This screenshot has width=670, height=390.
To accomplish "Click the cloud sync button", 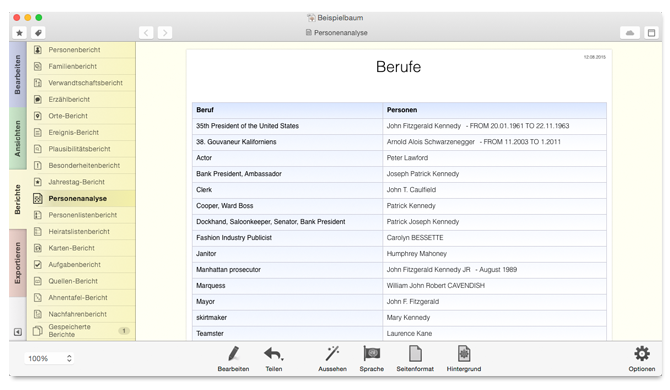I will (x=630, y=33).
